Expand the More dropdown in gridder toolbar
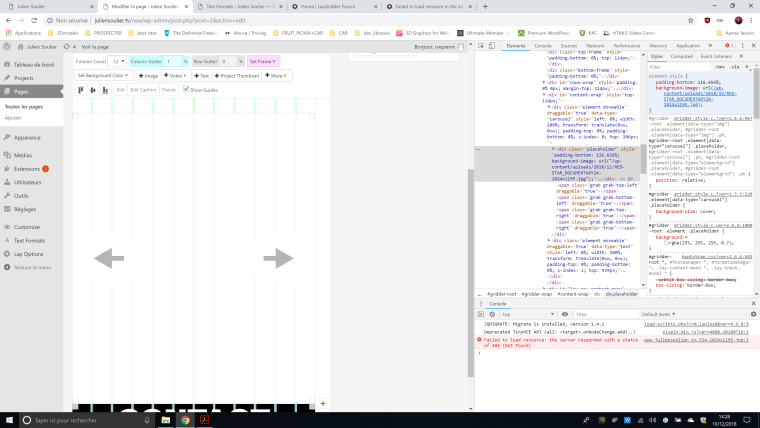Screen dimensions: 760x428 pos(277,75)
